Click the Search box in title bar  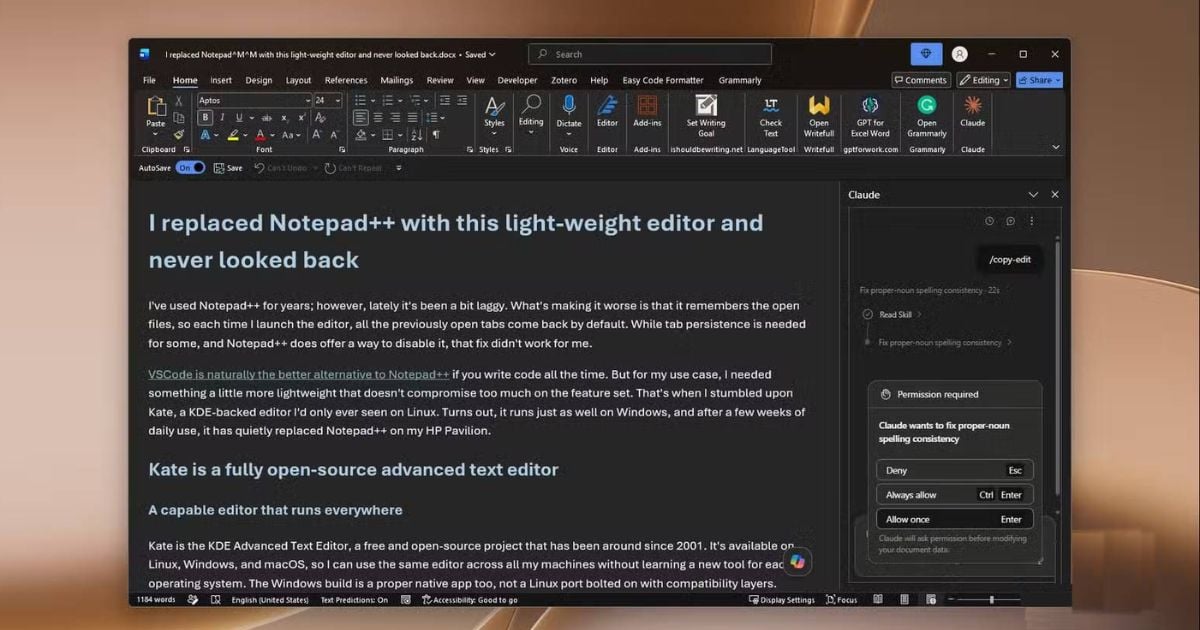point(650,54)
